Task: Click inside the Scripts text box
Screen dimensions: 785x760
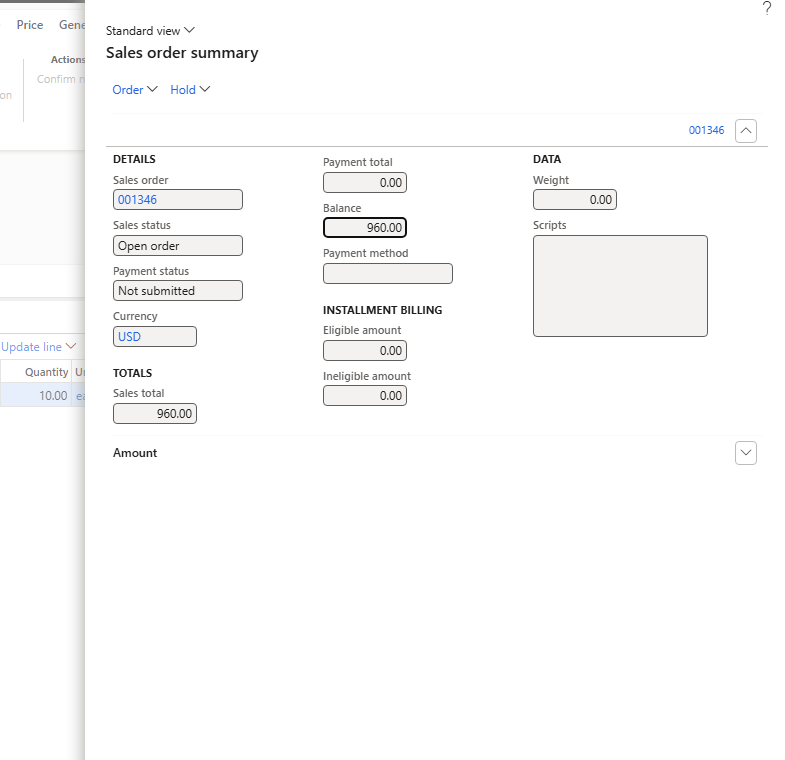Action: pyautogui.click(x=620, y=286)
